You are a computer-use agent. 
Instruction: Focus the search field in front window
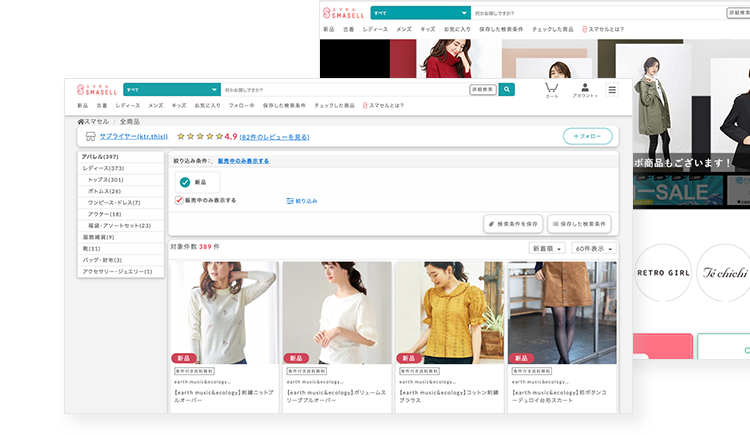345,89
